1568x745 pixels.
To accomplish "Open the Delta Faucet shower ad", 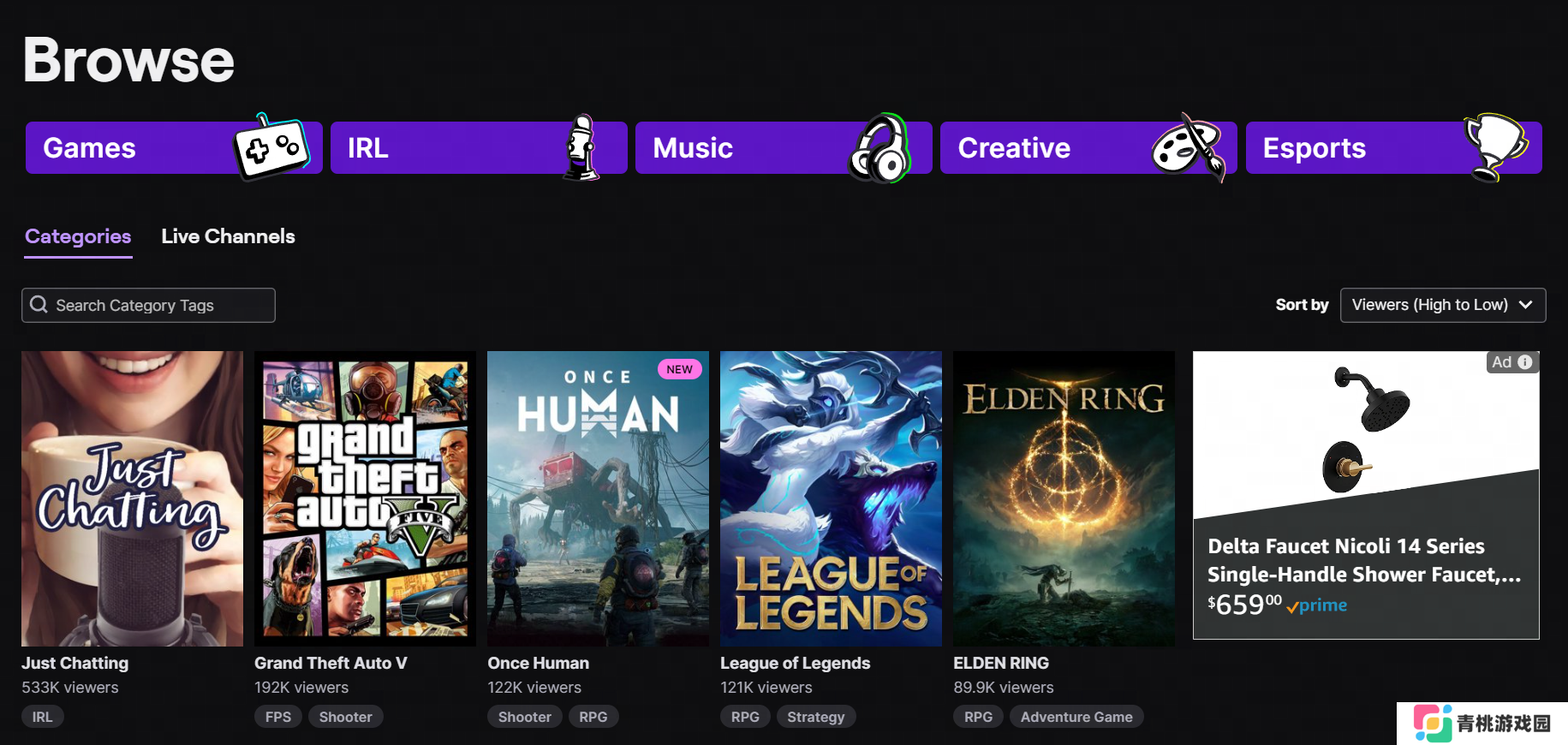I will coord(1366,495).
